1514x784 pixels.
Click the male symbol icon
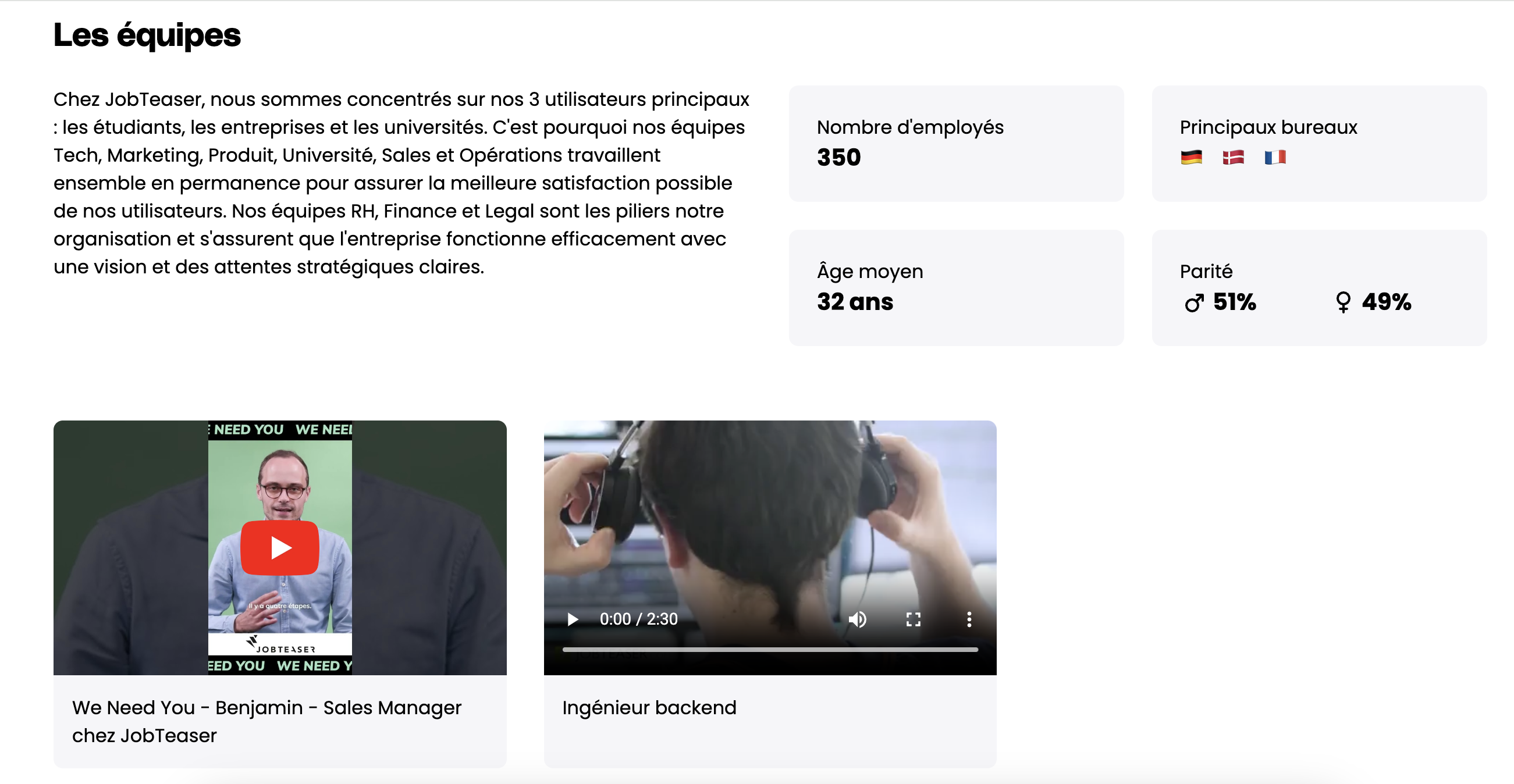coord(1193,303)
